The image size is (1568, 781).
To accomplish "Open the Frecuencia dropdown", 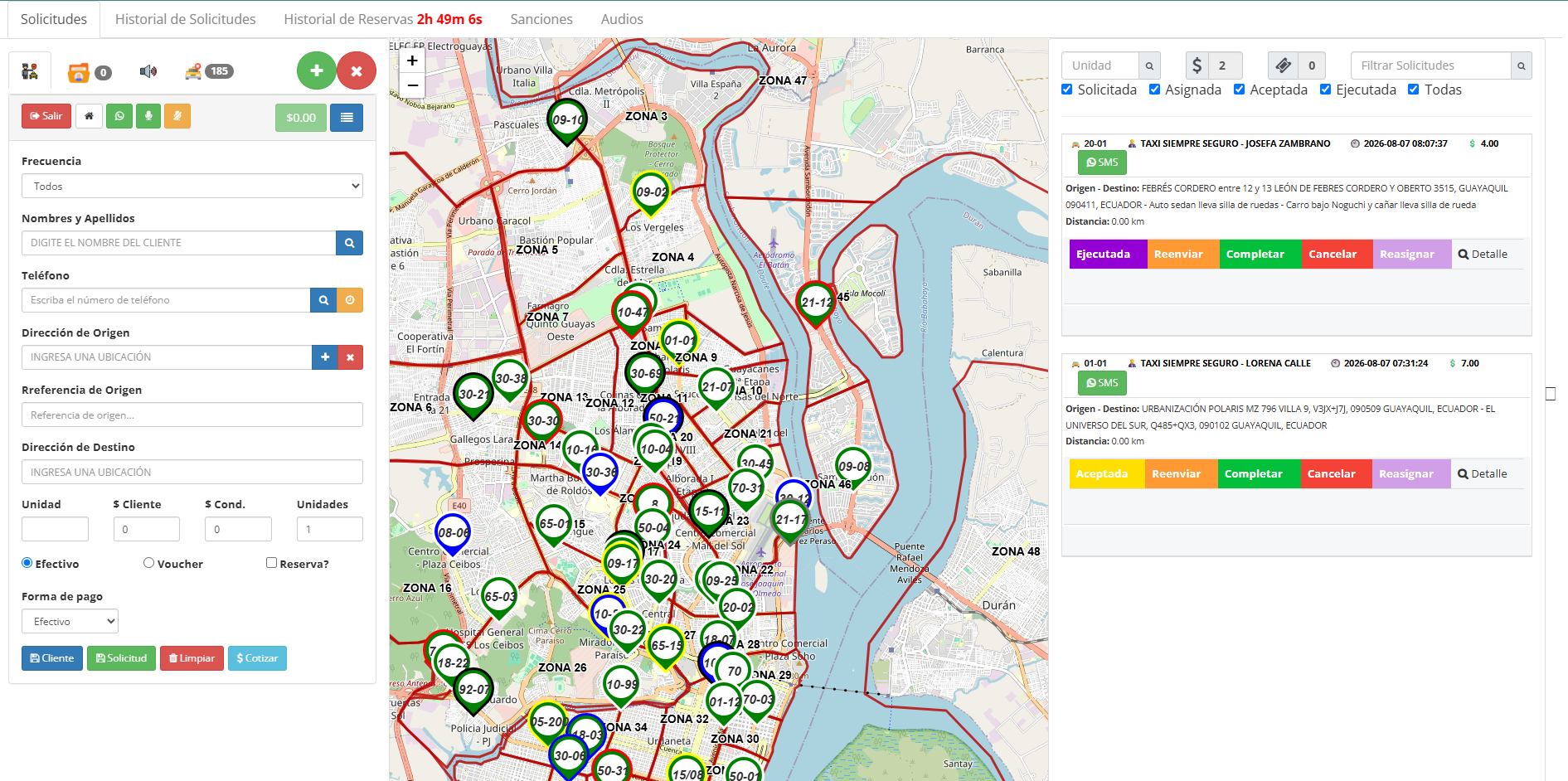I will [192, 186].
